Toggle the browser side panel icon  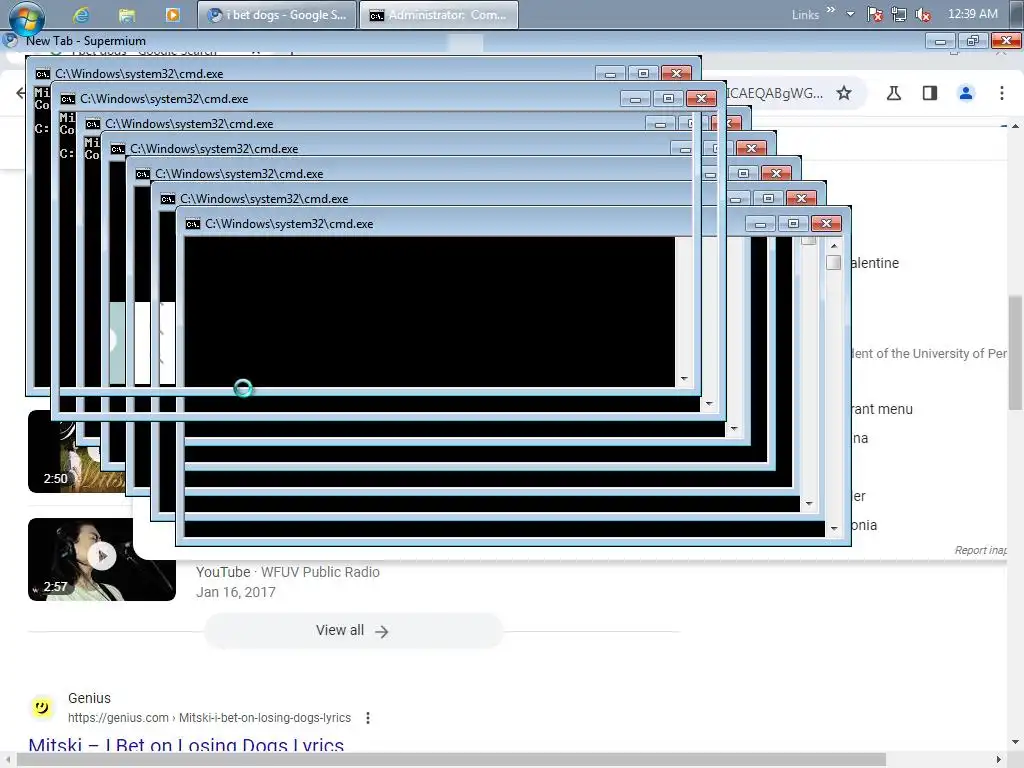coord(930,93)
